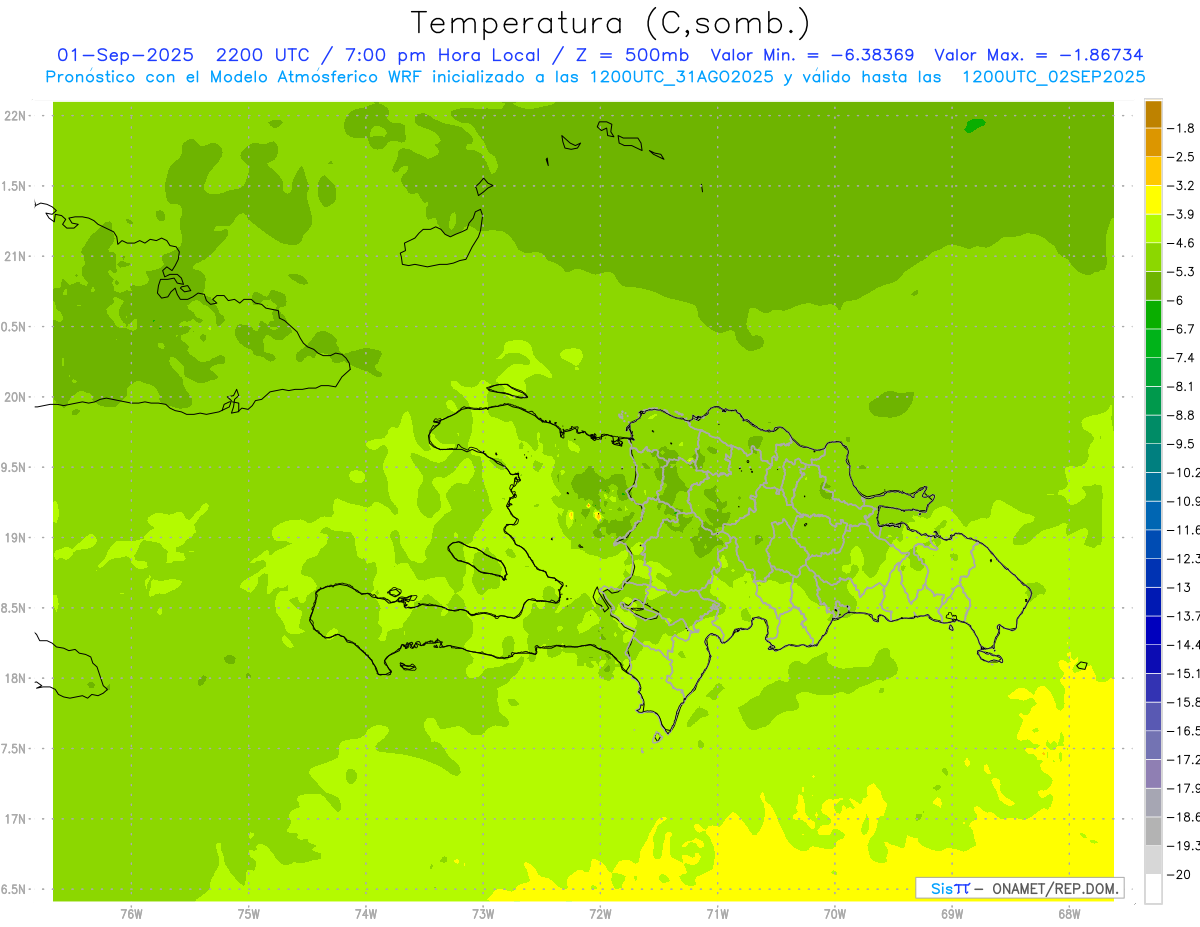Click the -3.9 legend value
This screenshot has width=1200, height=927.
pyautogui.click(x=1182, y=214)
